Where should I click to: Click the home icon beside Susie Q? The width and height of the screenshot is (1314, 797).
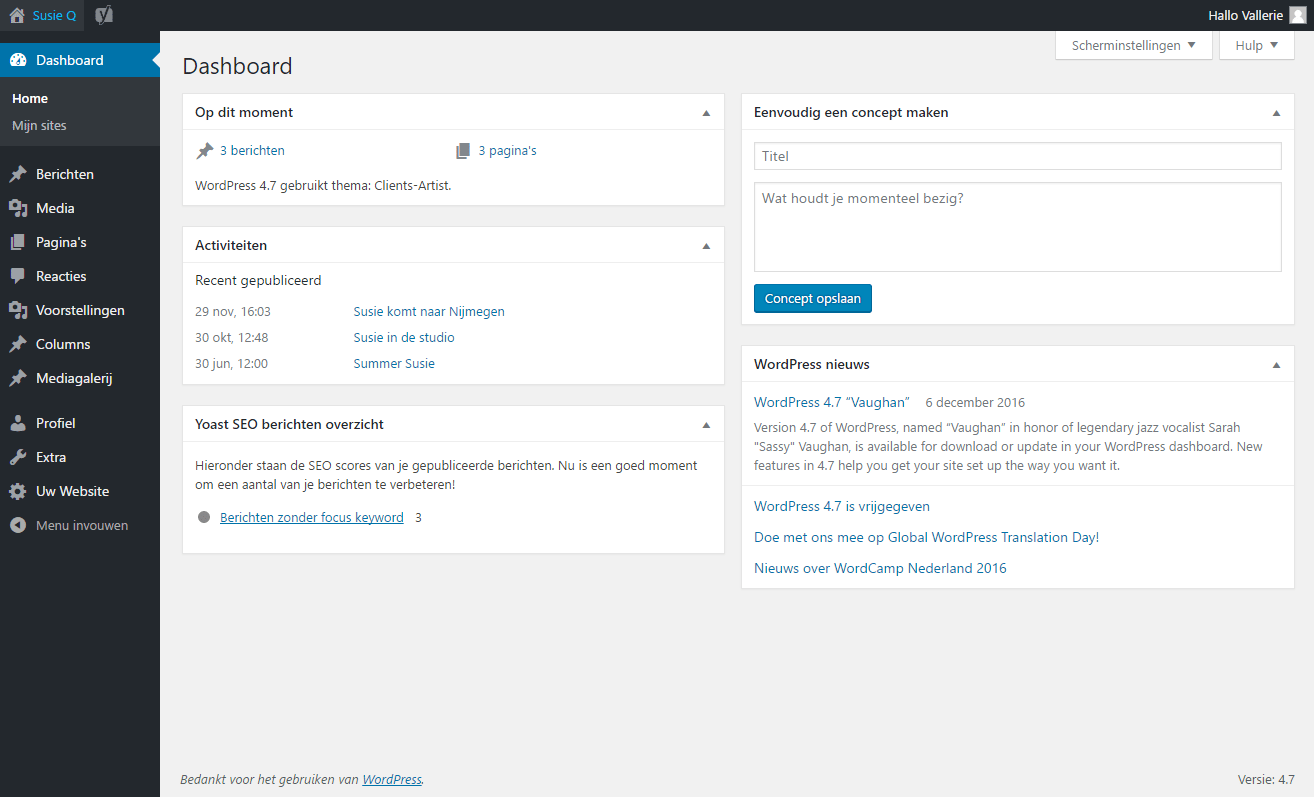(16, 15)
